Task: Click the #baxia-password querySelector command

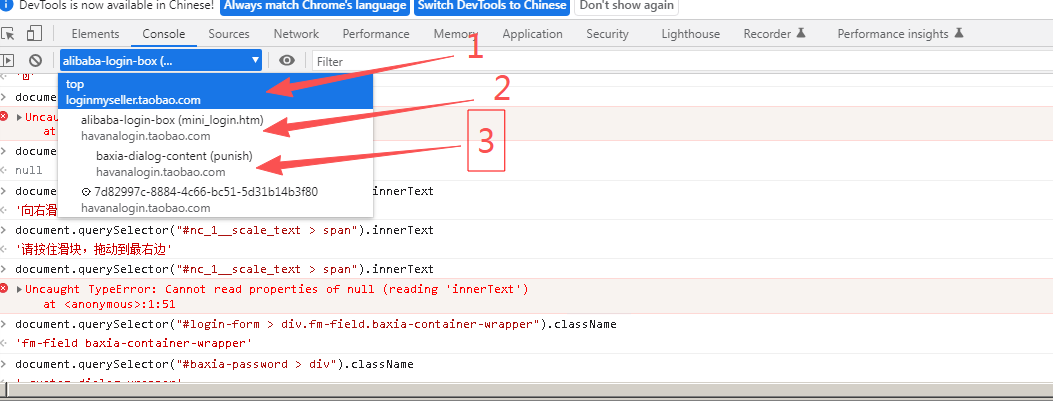Action: click(x=214, y=364)
